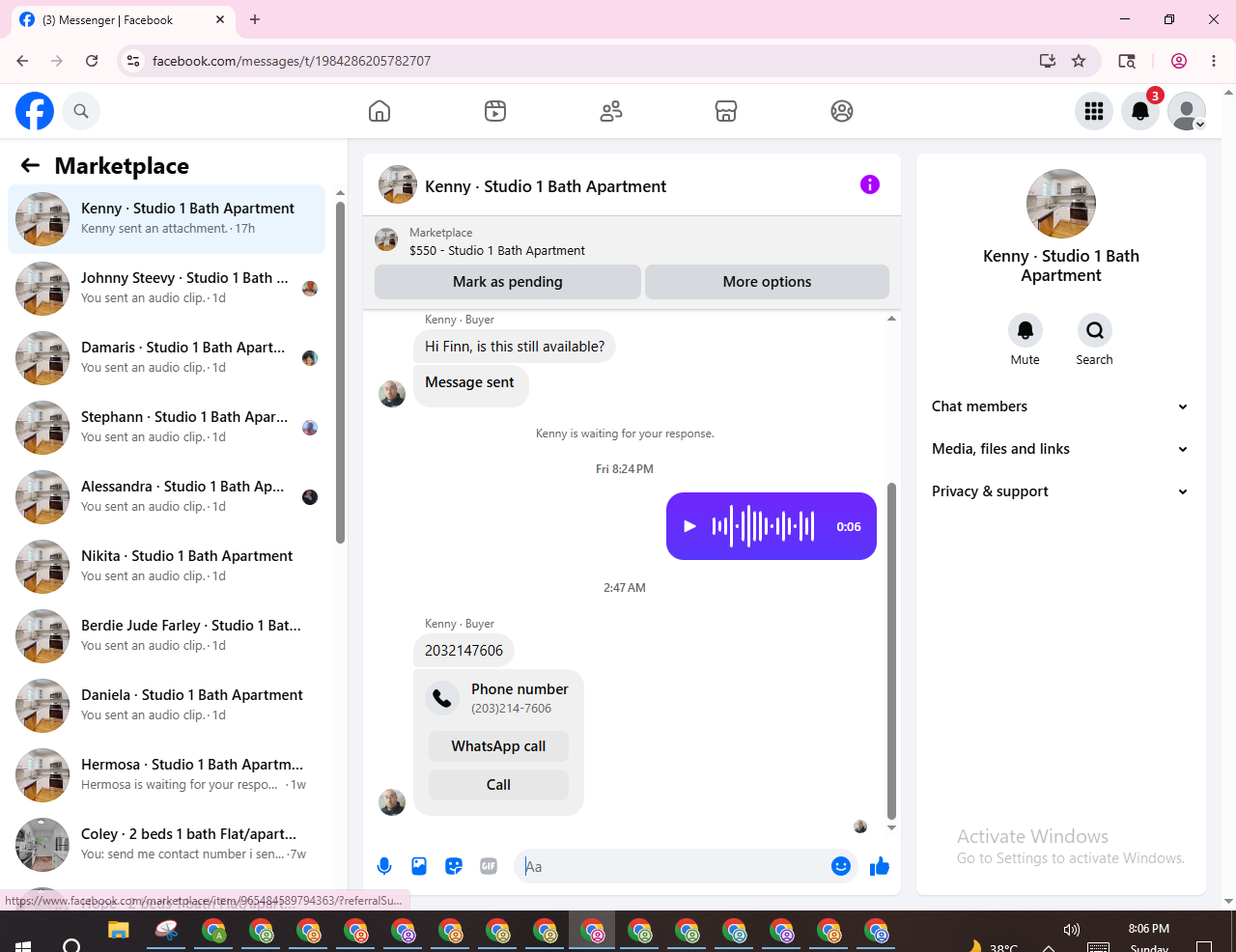
Task: Expand Media, files and links section
Action: coord(1060,449)
